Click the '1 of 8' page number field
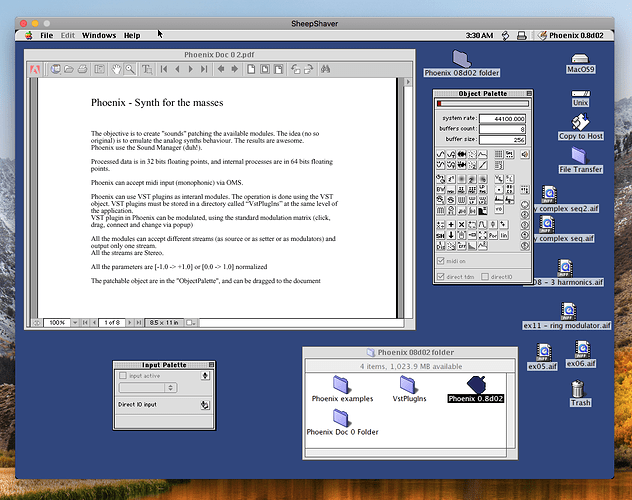632x500 pixels. pyautogui.click(x=112, y=323)
